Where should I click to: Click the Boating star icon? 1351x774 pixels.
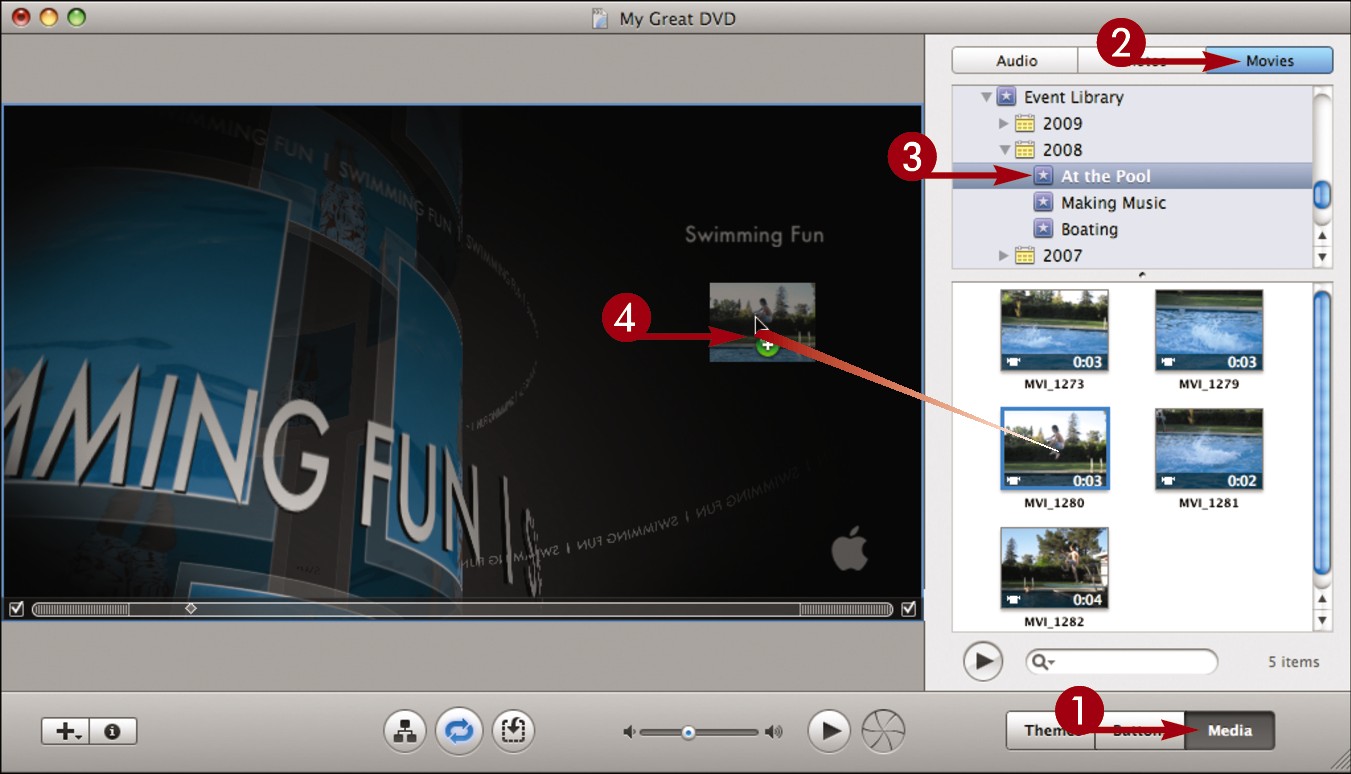(x=1043, y=229)
